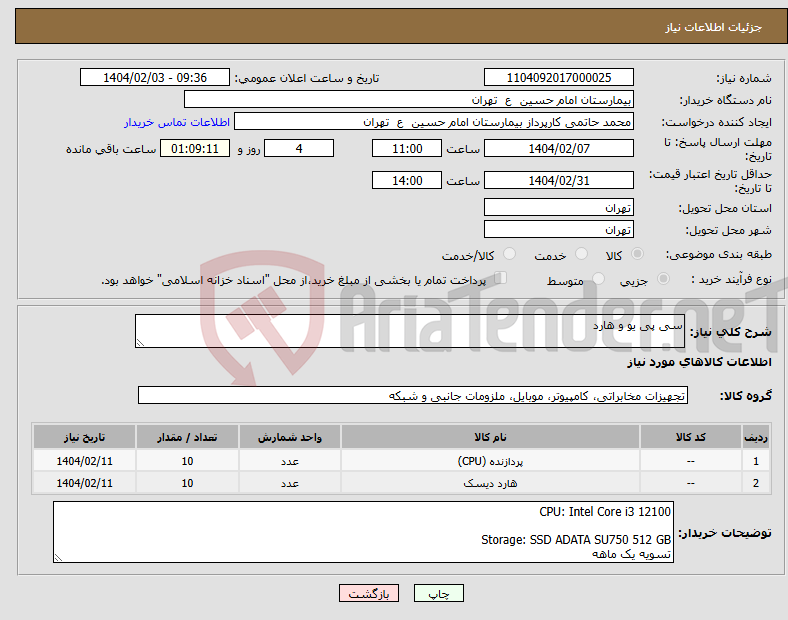Click the hard disk row quantity 10
Viewport: 788px width, 620px height.
tap(187, 483)
